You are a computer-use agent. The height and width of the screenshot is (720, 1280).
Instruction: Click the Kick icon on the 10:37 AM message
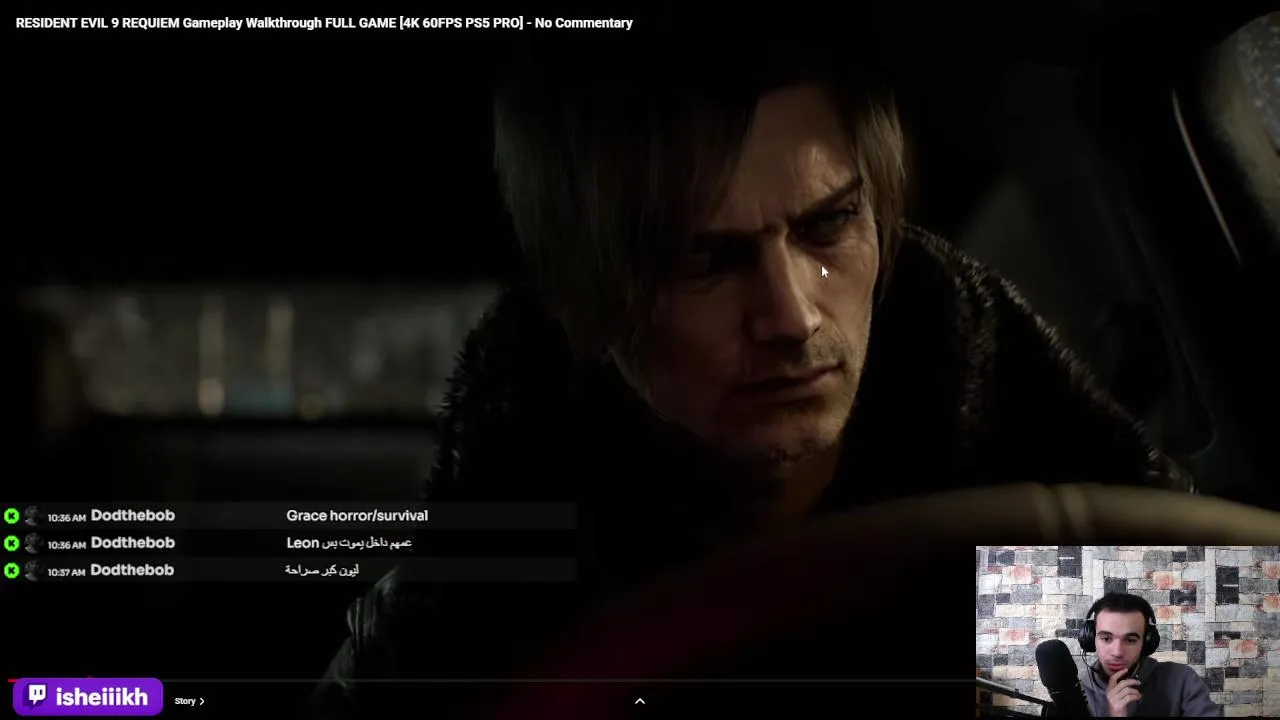pos(11,570)
